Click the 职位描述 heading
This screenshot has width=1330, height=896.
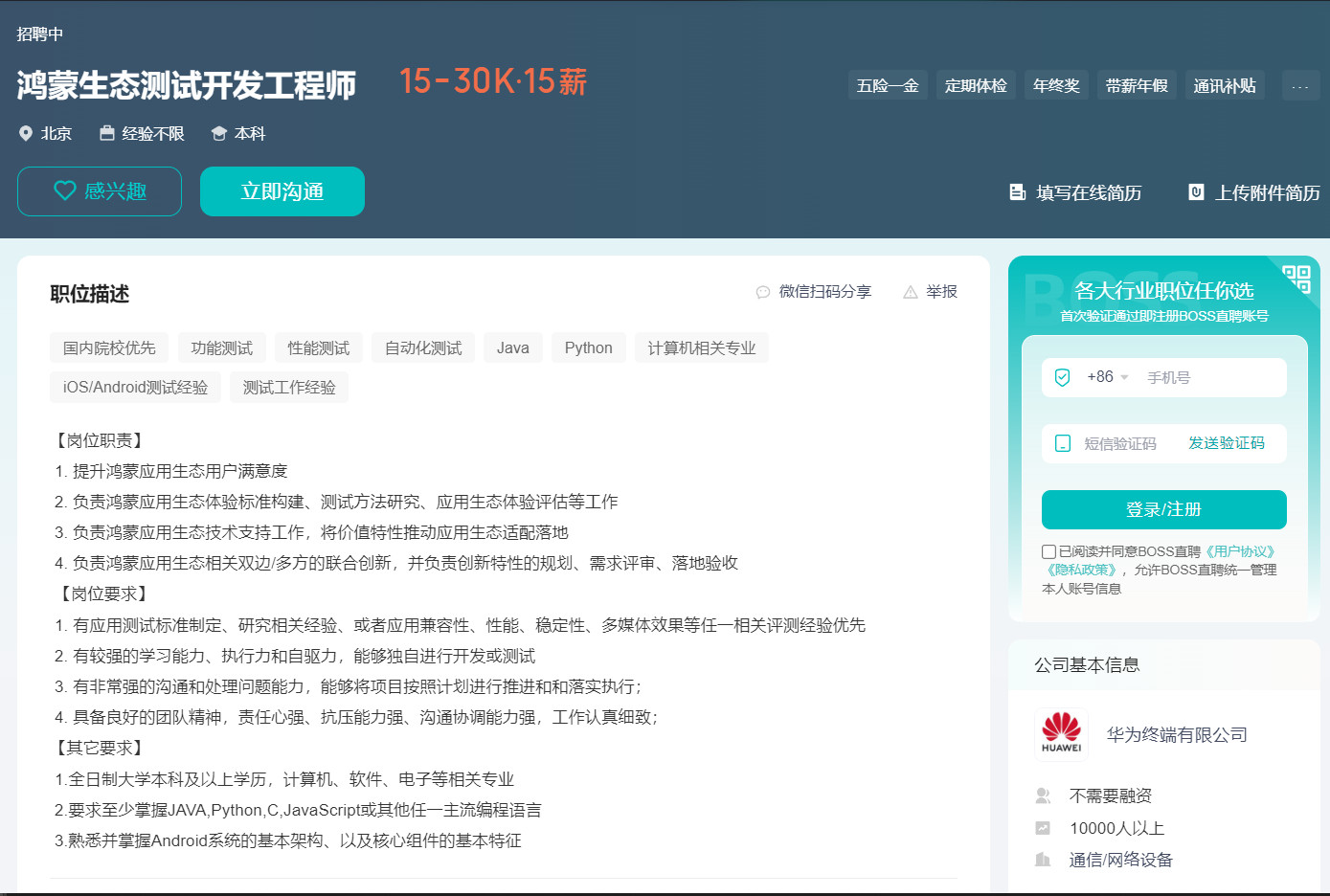[90, 294]
